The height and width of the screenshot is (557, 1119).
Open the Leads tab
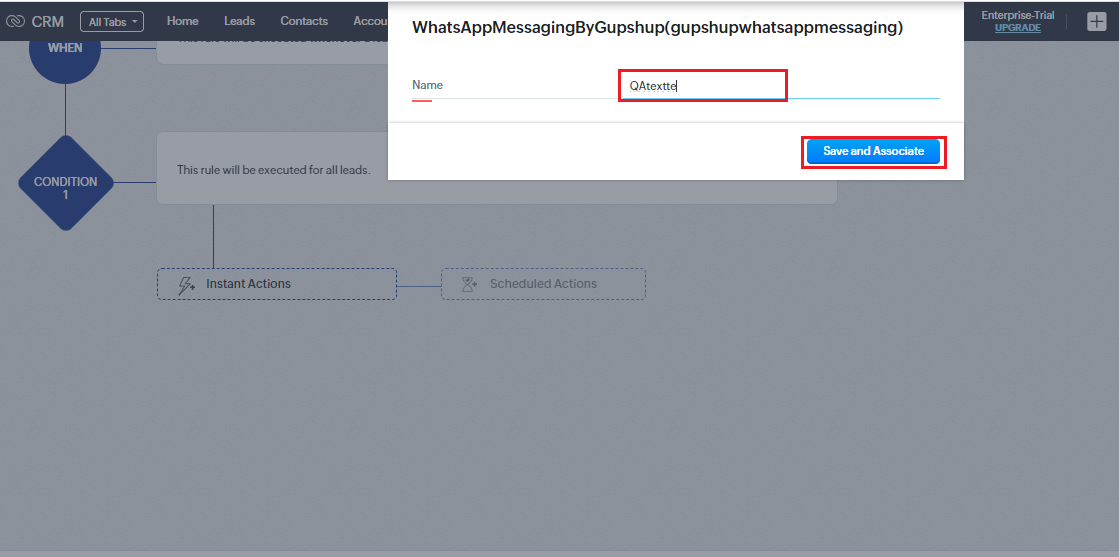(x=239, y=21)
